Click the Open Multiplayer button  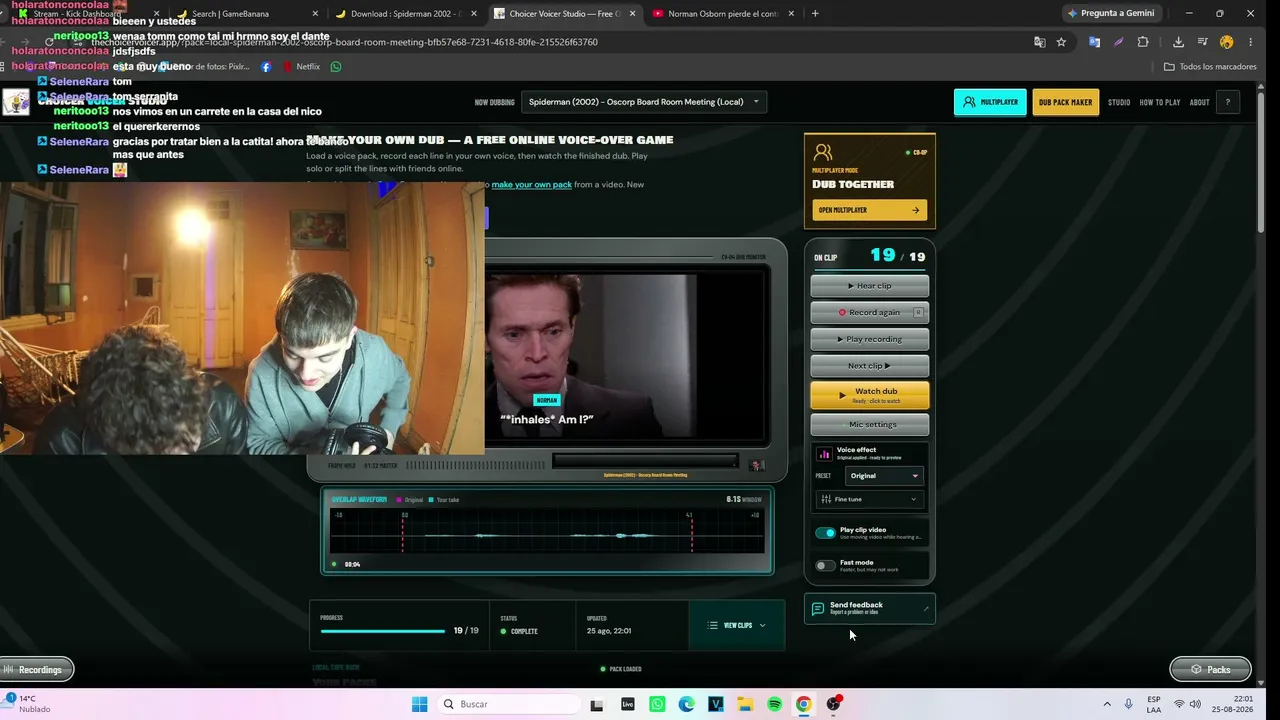[869, 210]
